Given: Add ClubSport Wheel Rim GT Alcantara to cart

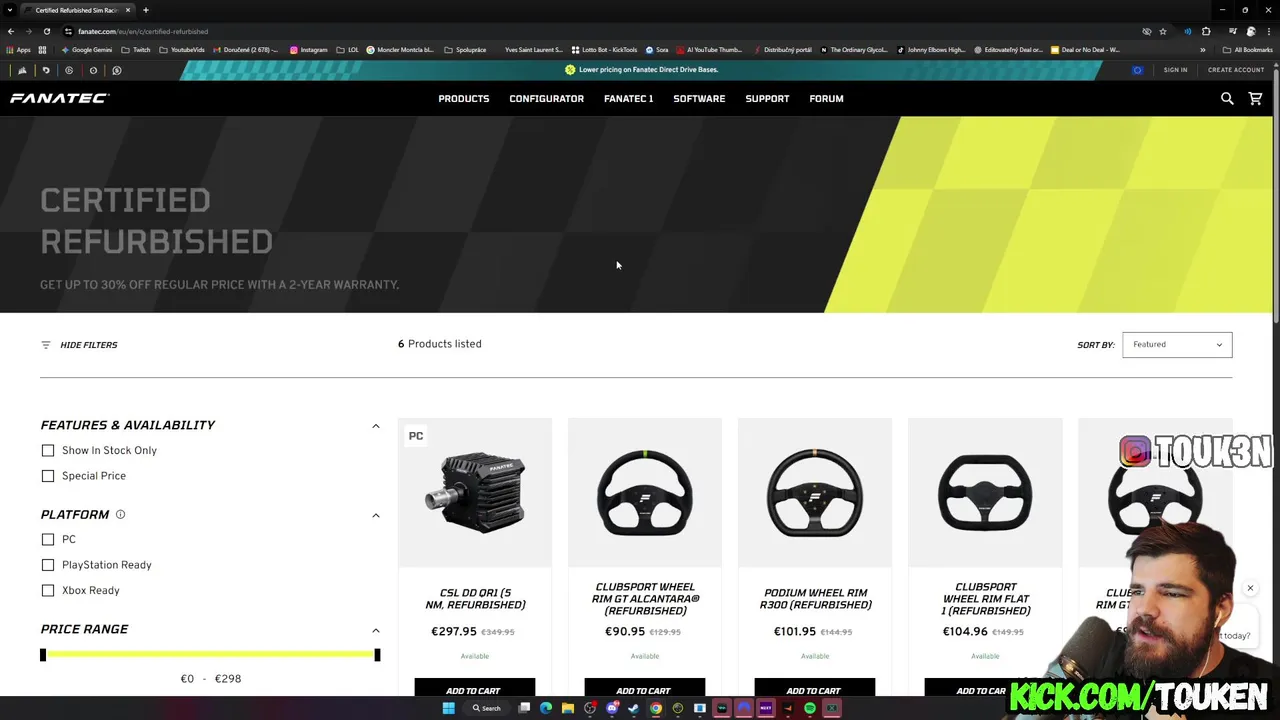Looking at the screenshot, I should point(645,690).
